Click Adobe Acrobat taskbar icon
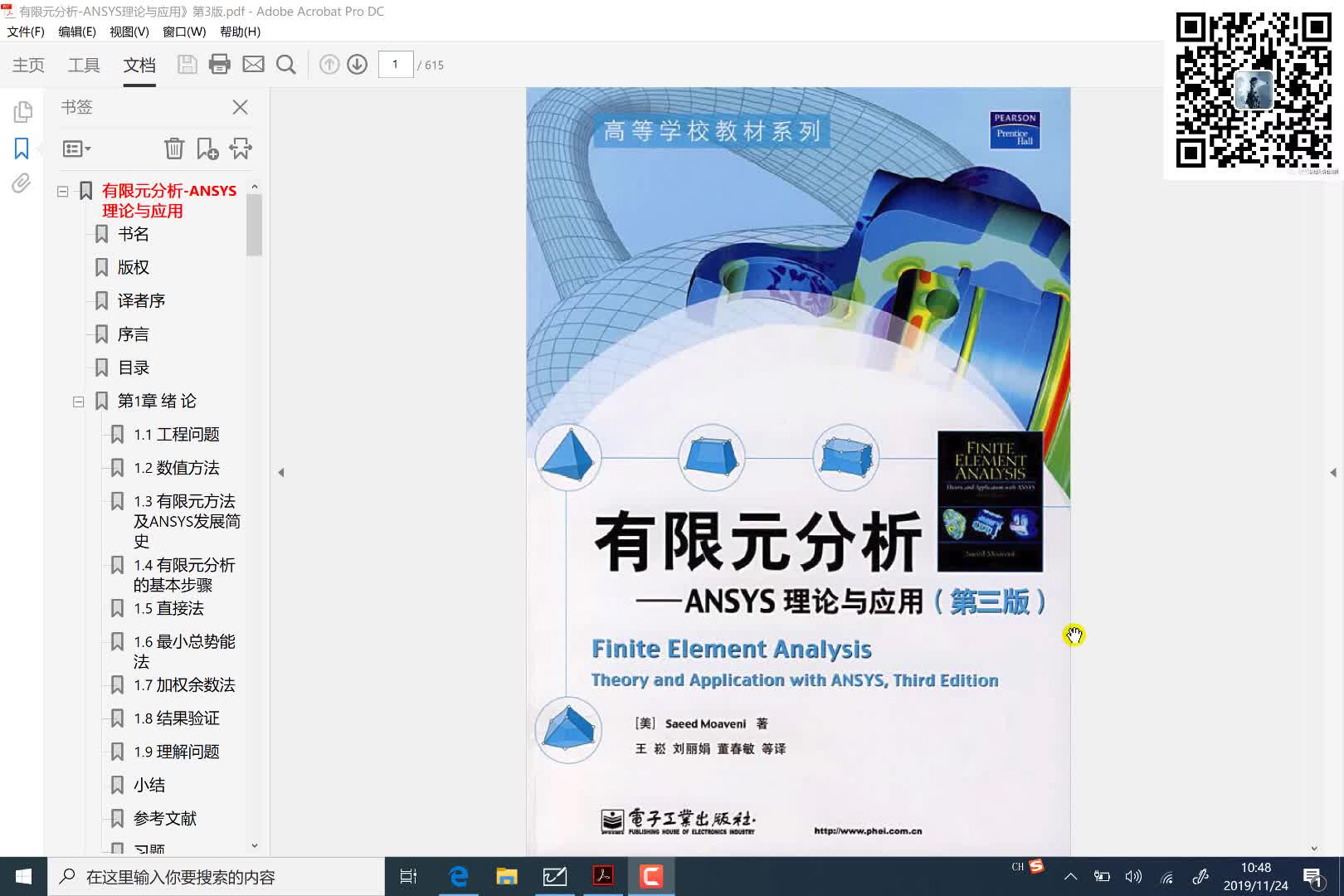This screenshot has width=1344, height=896. point(603,877)
